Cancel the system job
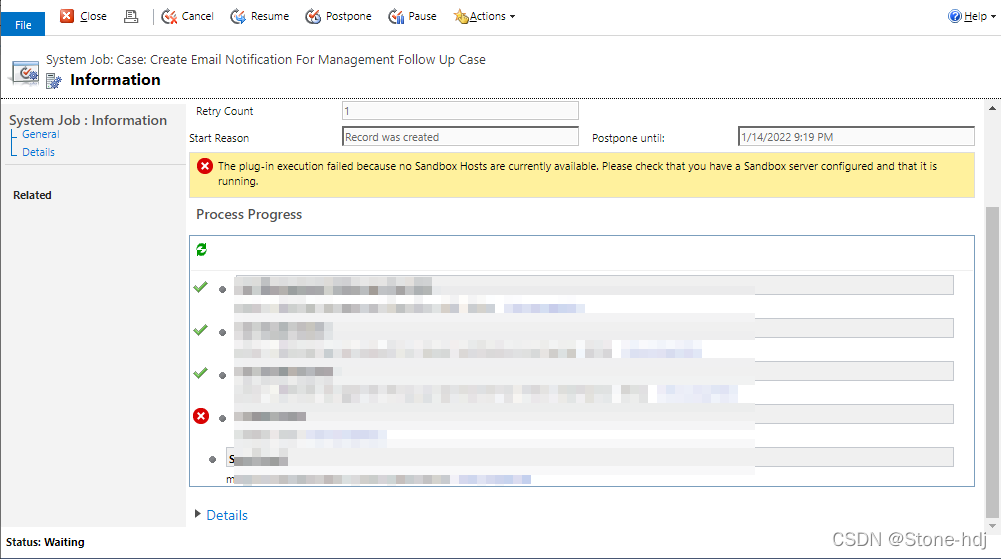1001x559 pixels. 187,16
